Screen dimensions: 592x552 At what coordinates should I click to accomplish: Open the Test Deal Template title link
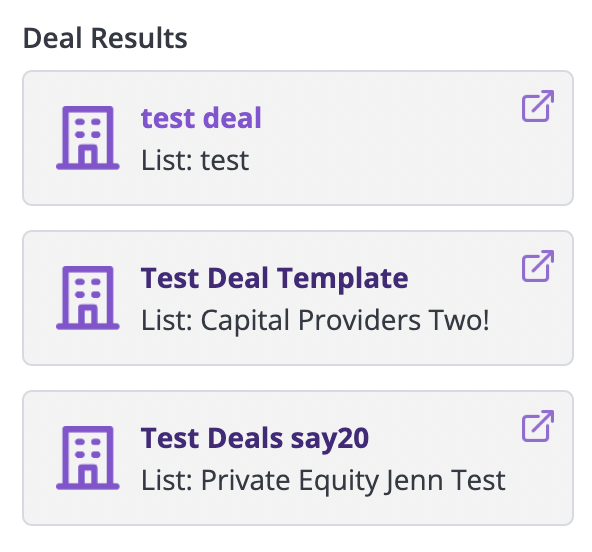274,278
